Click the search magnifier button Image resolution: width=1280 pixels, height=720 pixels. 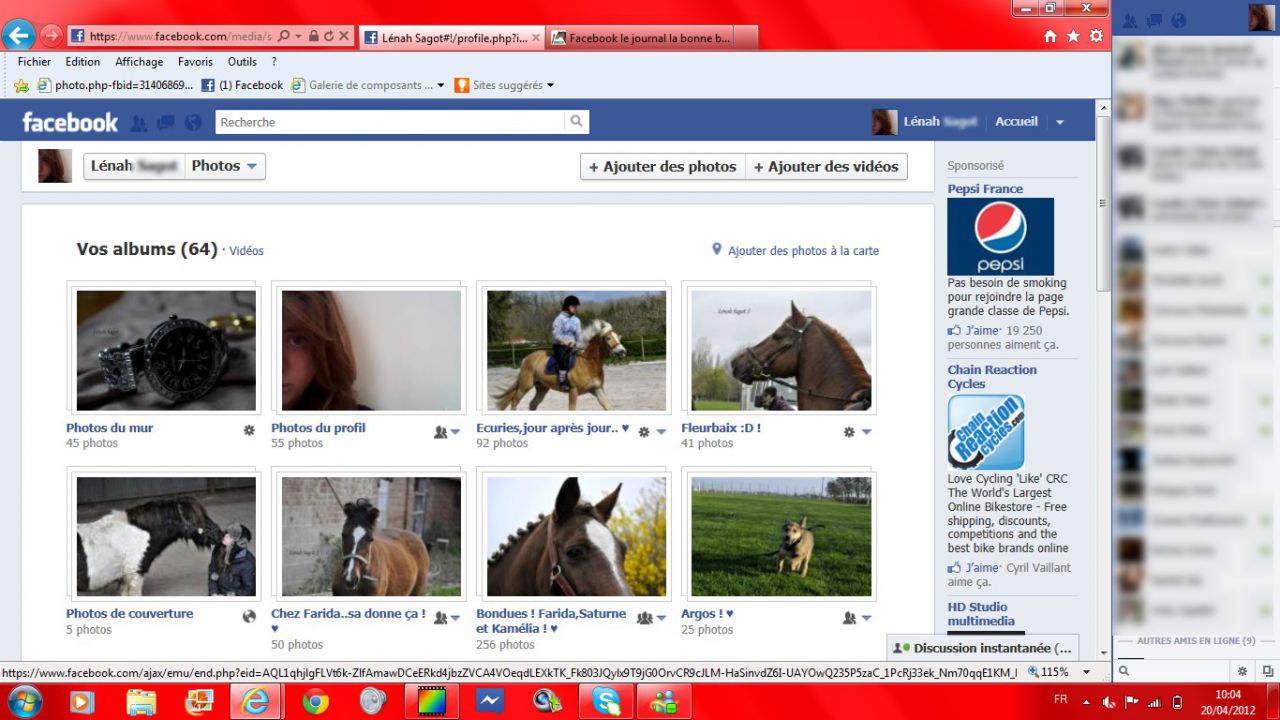pyautogui.click(x=576, y=122)
